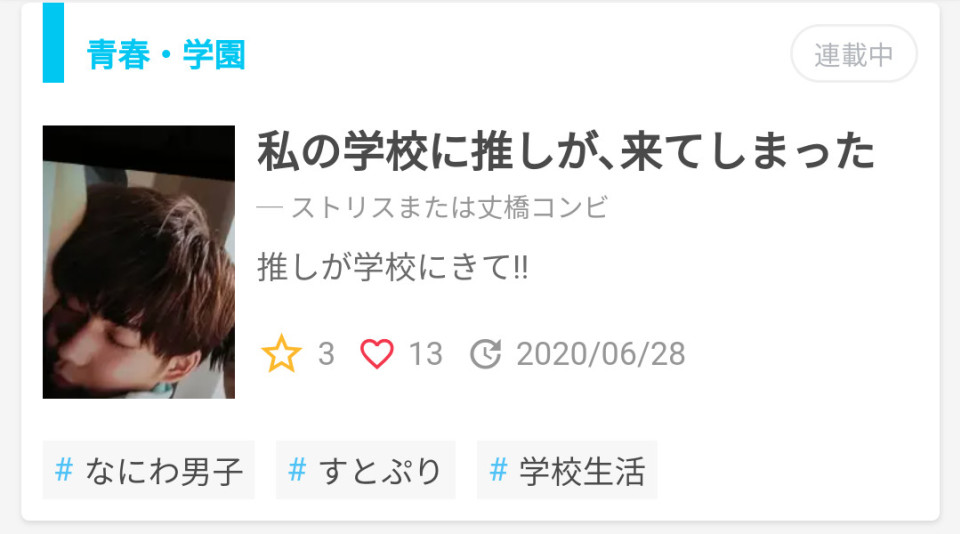
Task: Open the 青春・学園 category heading
Action: click(166, 55)
